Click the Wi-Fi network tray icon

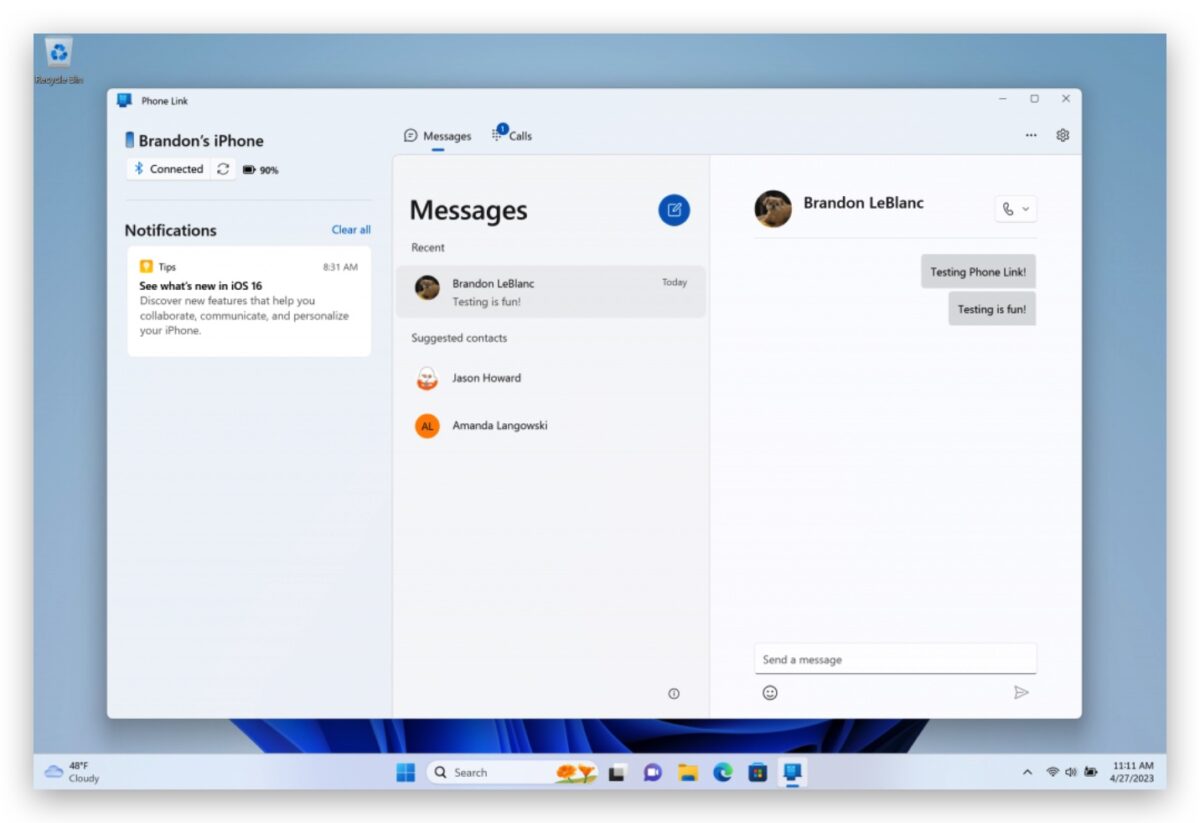coord(1053,772)
